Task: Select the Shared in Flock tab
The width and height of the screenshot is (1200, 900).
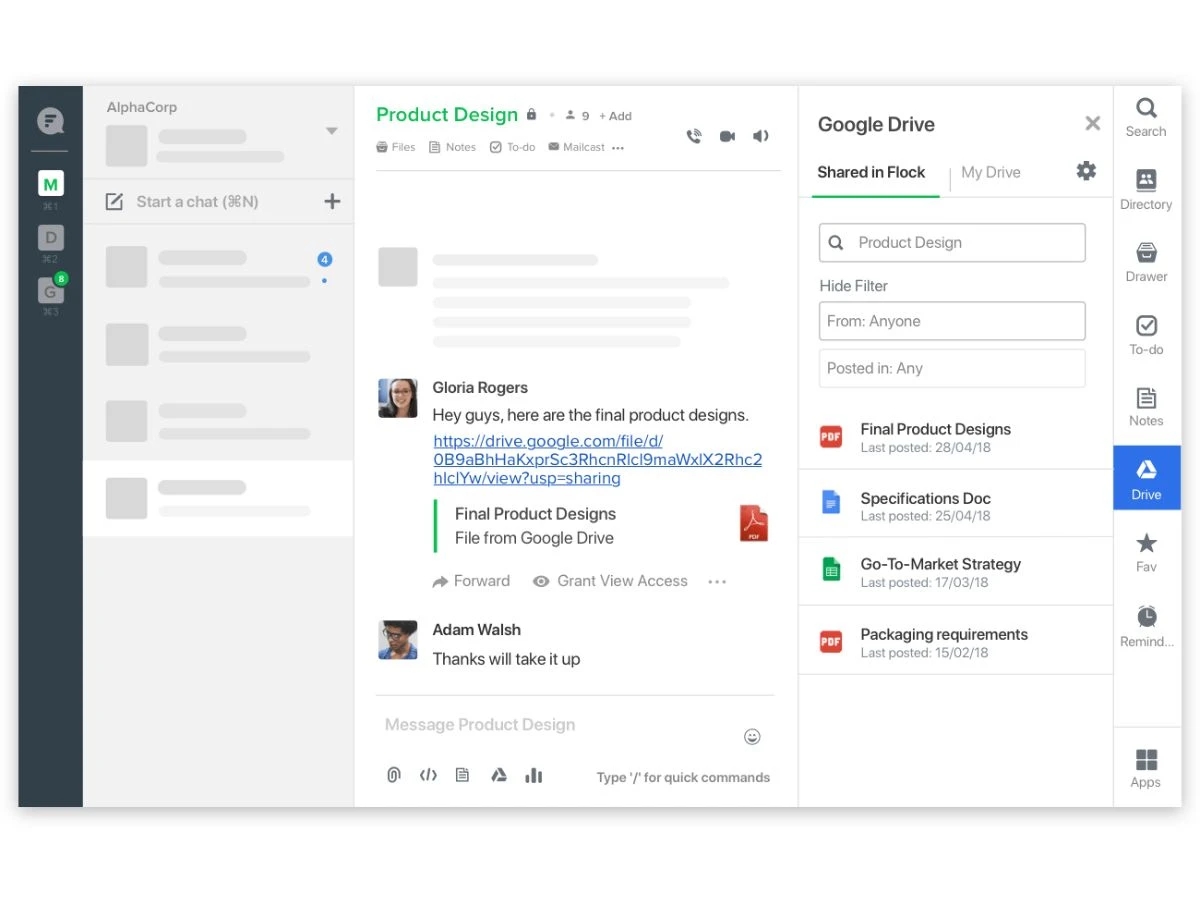Action: tap(871, 172)
